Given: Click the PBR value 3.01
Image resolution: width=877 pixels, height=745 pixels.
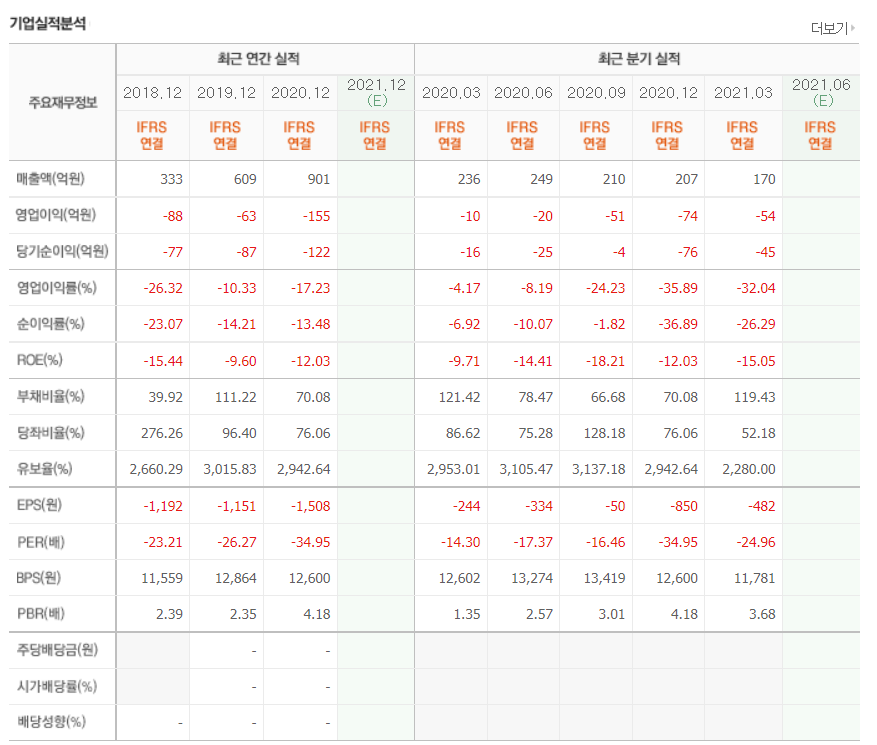Looking at the screenshot, I should [x=612, y=614].
